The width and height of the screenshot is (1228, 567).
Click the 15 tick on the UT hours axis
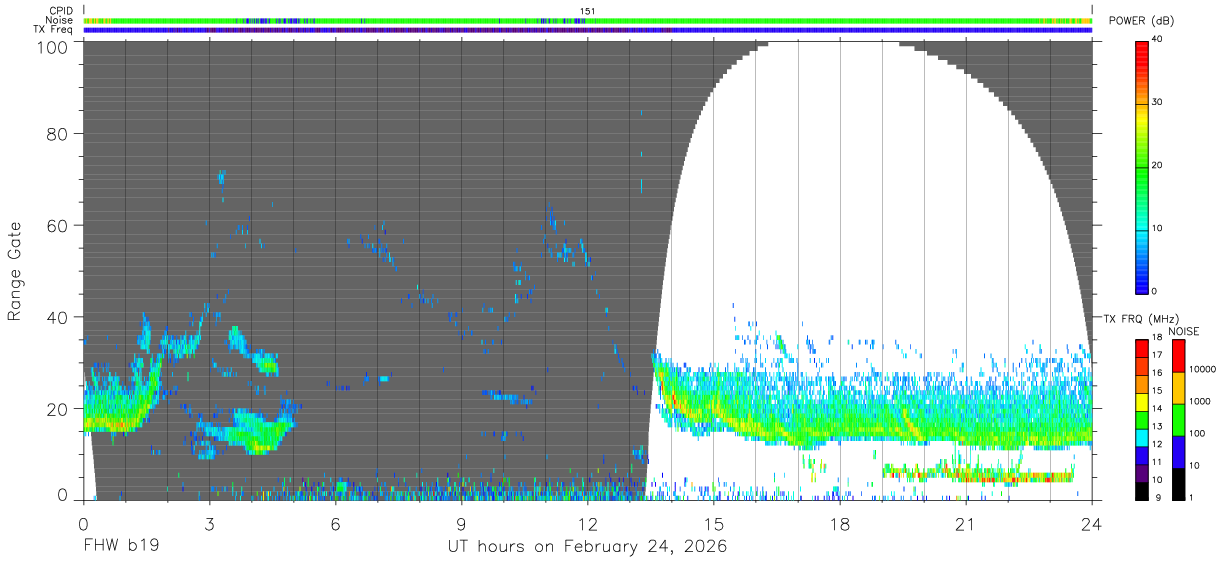click(714, 524)
